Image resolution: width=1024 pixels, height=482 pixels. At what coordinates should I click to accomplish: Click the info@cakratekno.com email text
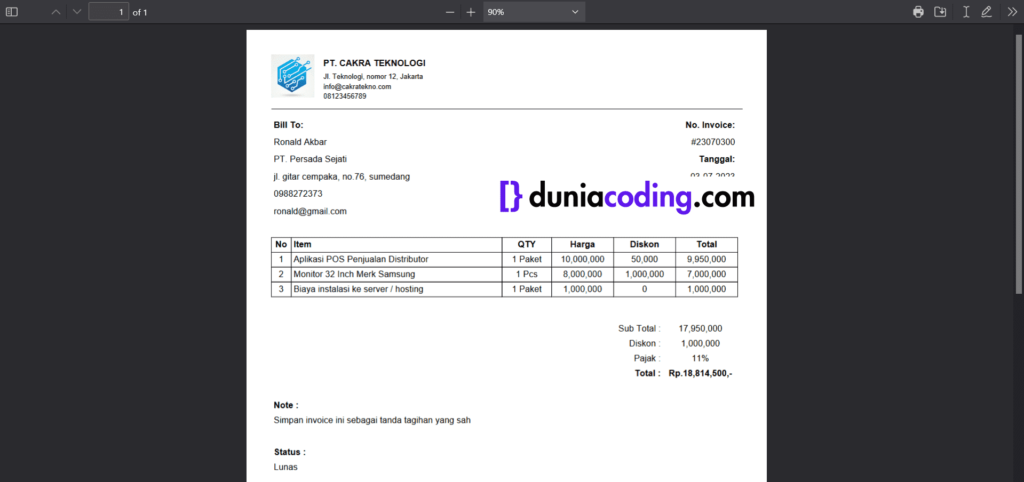click(357, 86)
